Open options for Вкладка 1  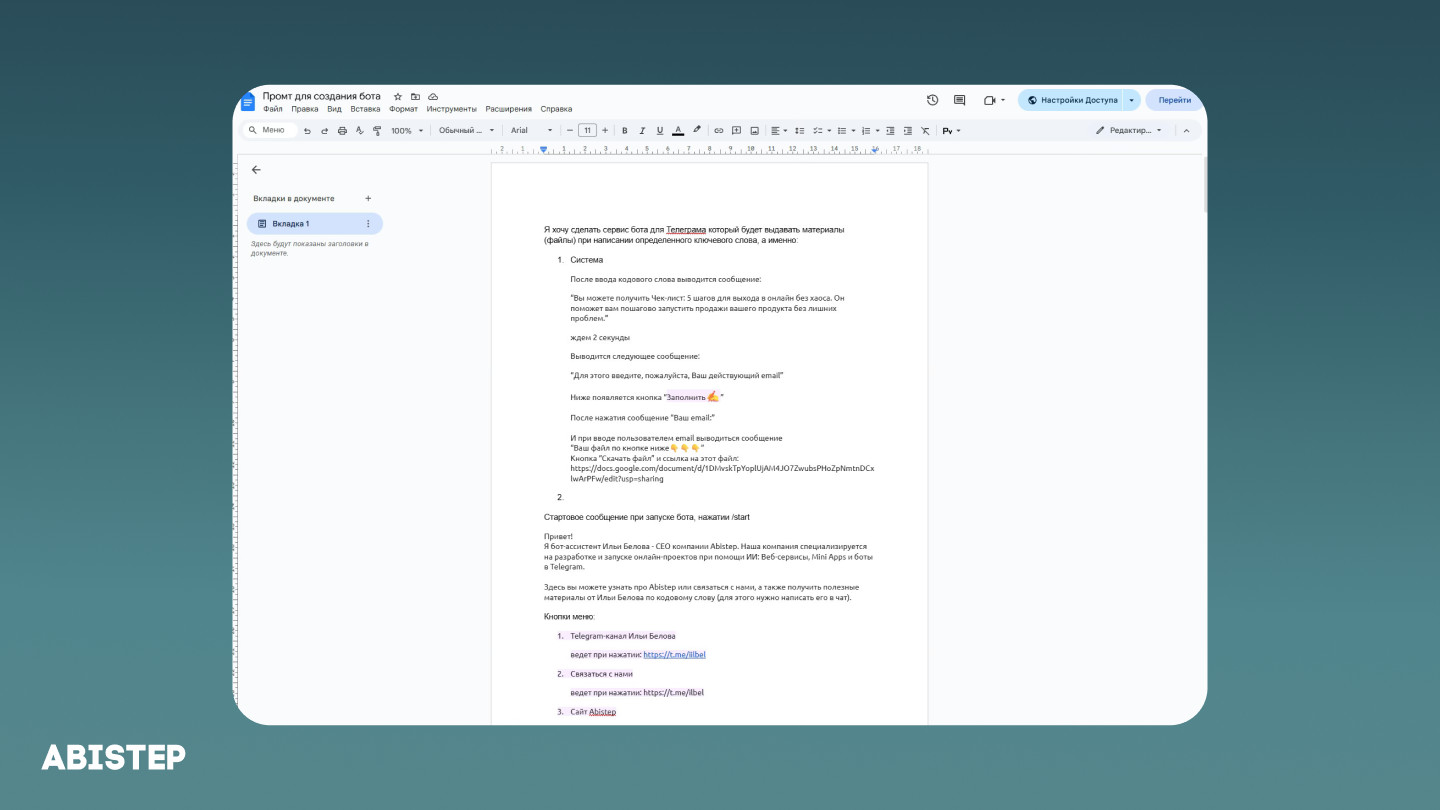pos(368,224)
